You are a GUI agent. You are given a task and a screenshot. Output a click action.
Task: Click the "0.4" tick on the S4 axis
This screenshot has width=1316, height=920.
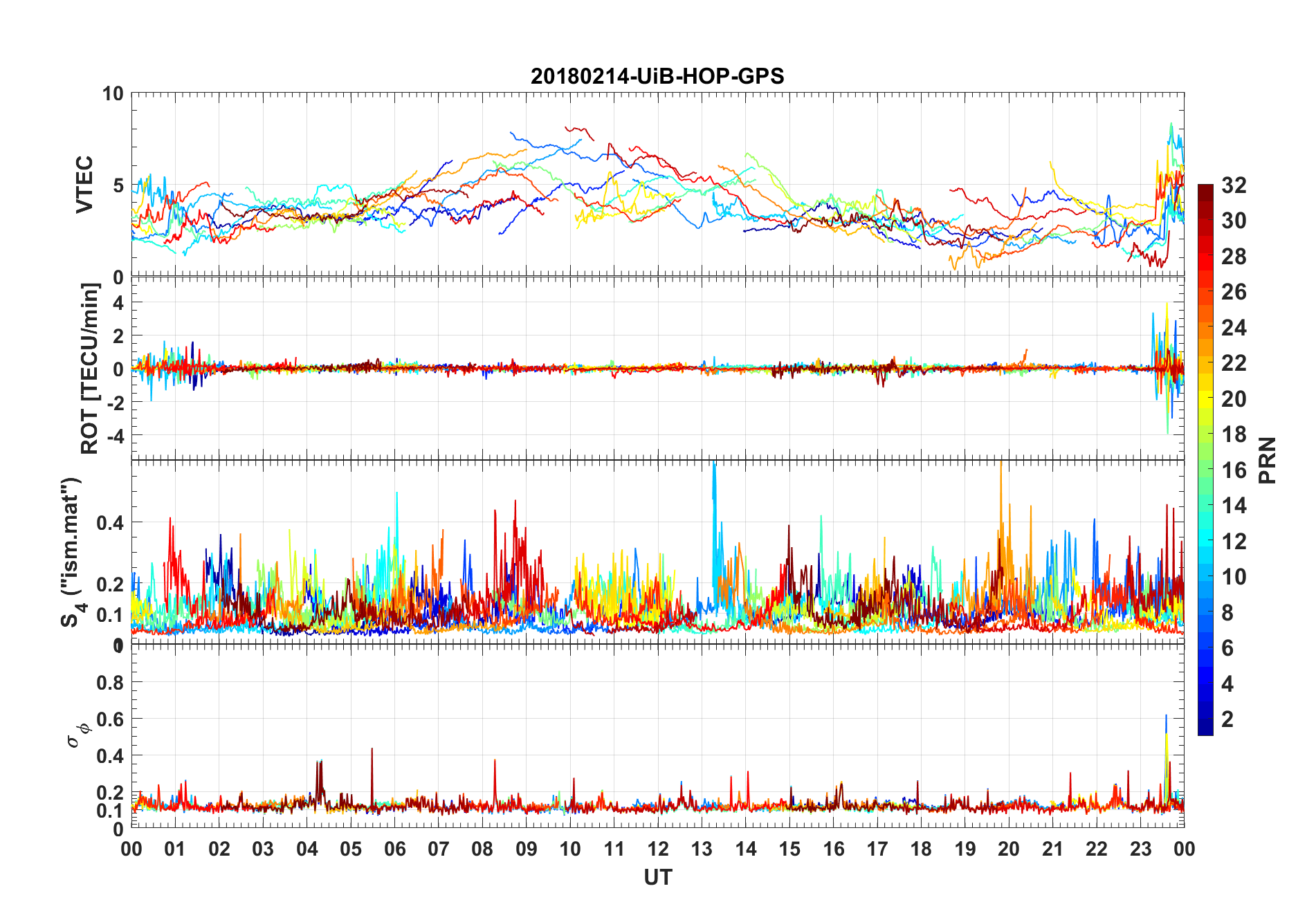(x=110, y=522)
